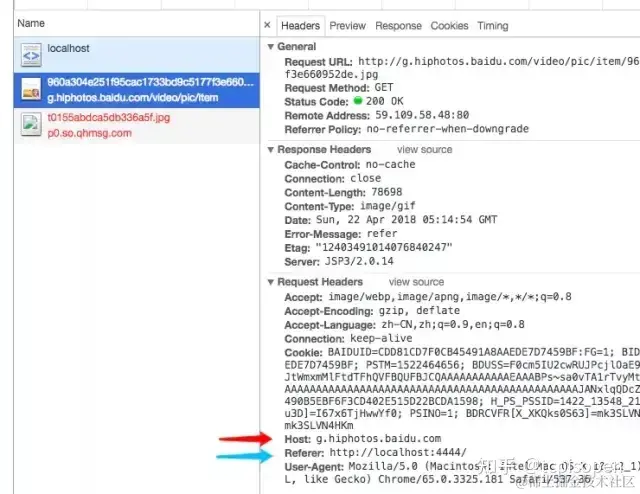Collapse the Request Headers section

click(x=270, y=283)
